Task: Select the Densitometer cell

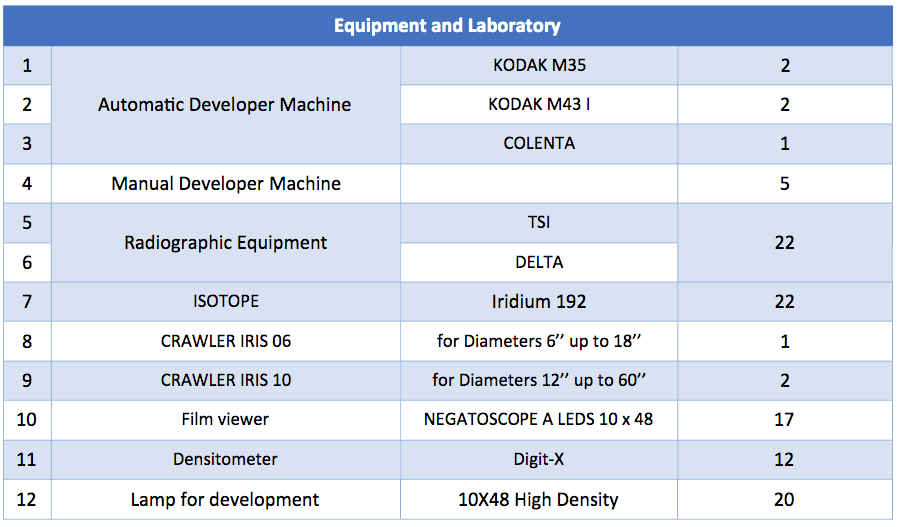Action: coord(225,459)
